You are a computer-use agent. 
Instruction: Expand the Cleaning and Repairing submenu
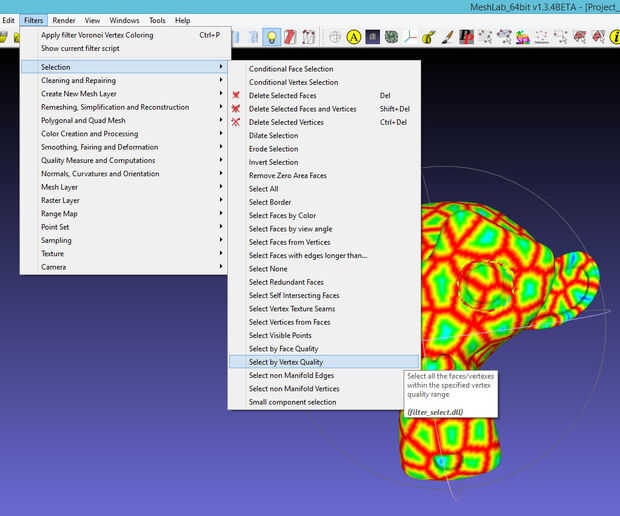pyautogui.click(x=124, y=80)
